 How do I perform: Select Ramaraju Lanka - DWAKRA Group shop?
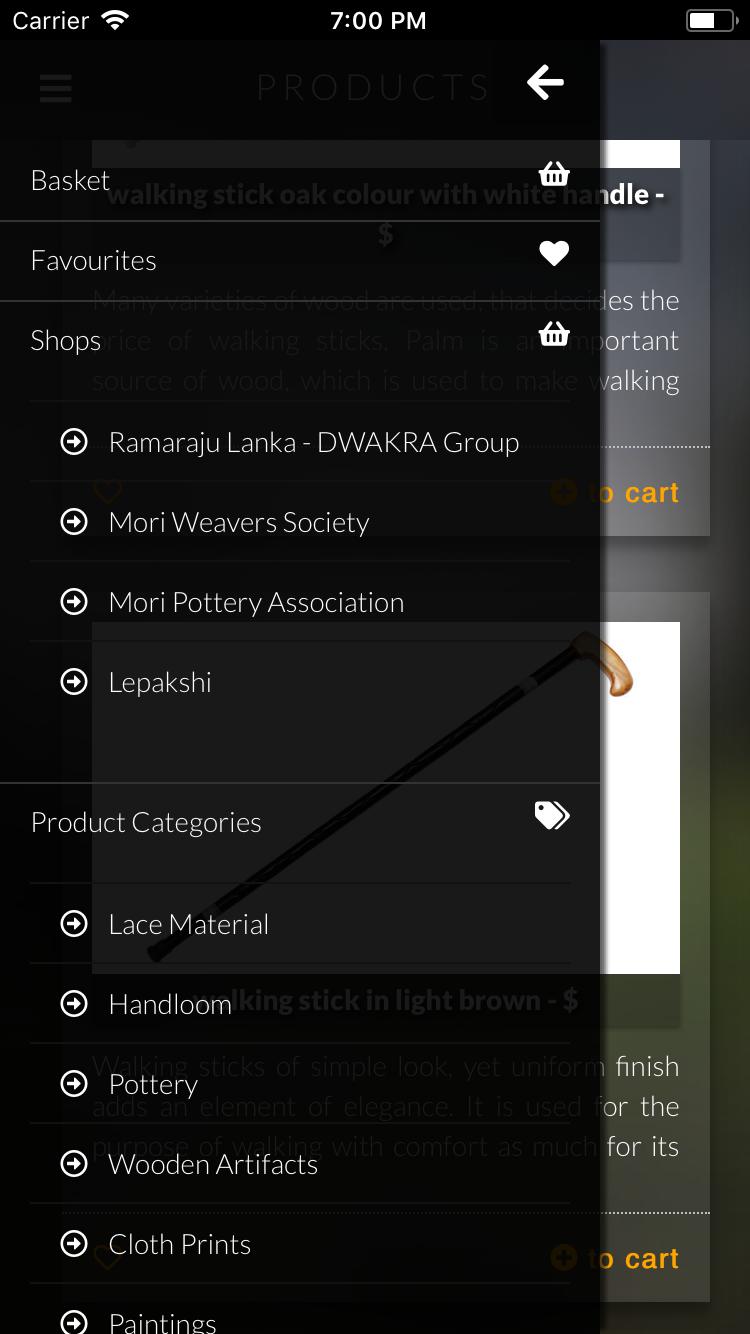coord(300,442)
